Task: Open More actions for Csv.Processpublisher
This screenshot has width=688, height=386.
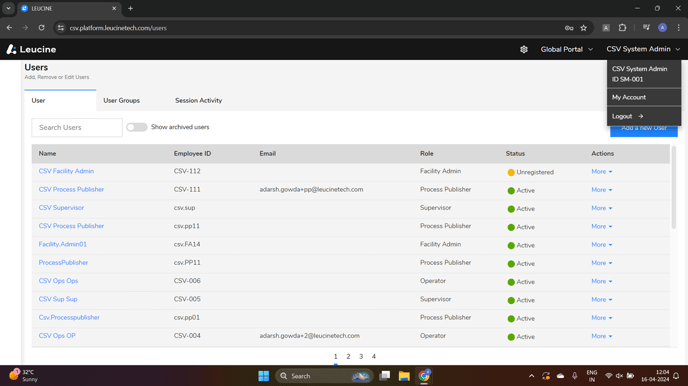Action: [x=602, y=318]
